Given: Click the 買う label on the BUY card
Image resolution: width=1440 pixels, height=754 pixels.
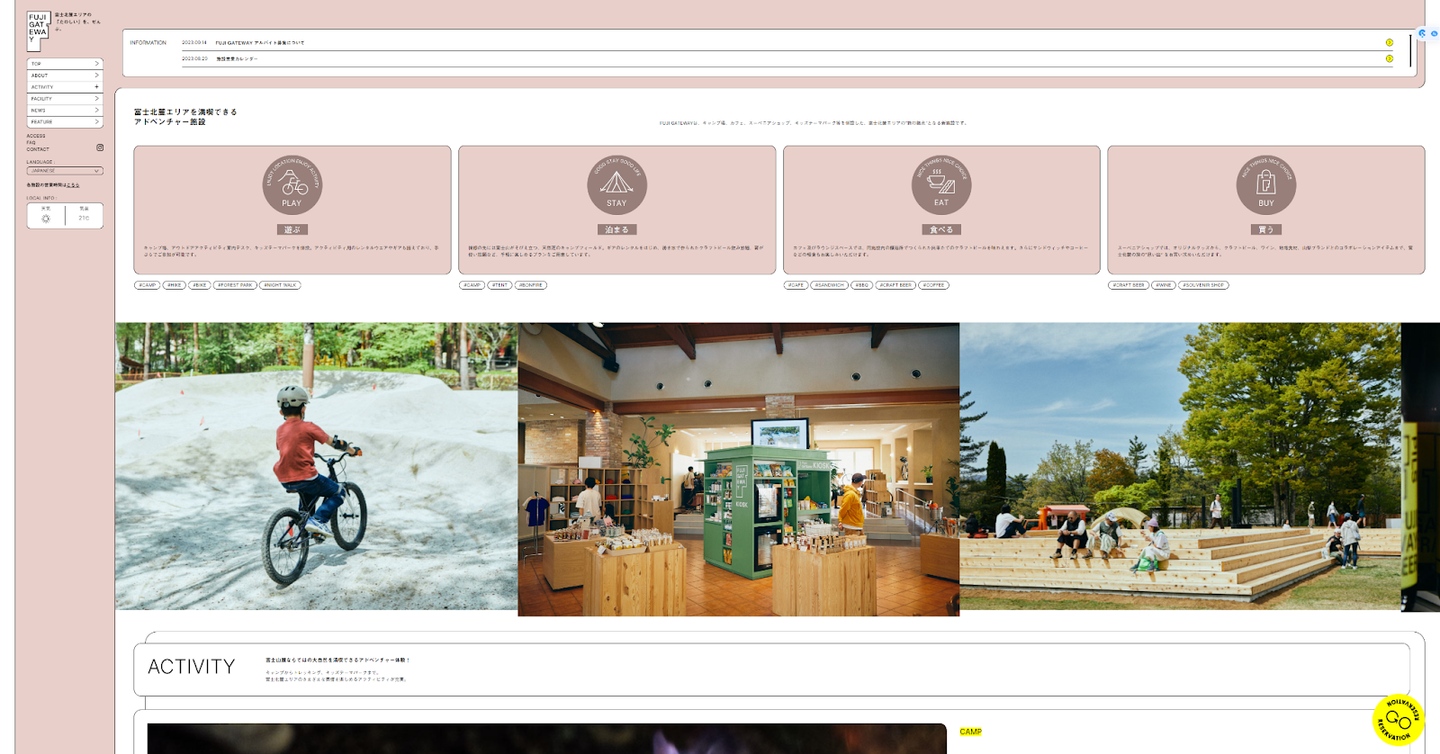Looking at the screenshot, I should coord(1266,229).
